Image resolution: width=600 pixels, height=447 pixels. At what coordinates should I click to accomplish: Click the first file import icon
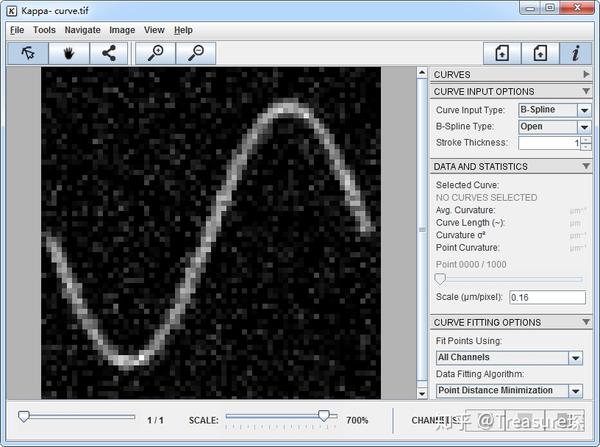click(x=502, y=53)
